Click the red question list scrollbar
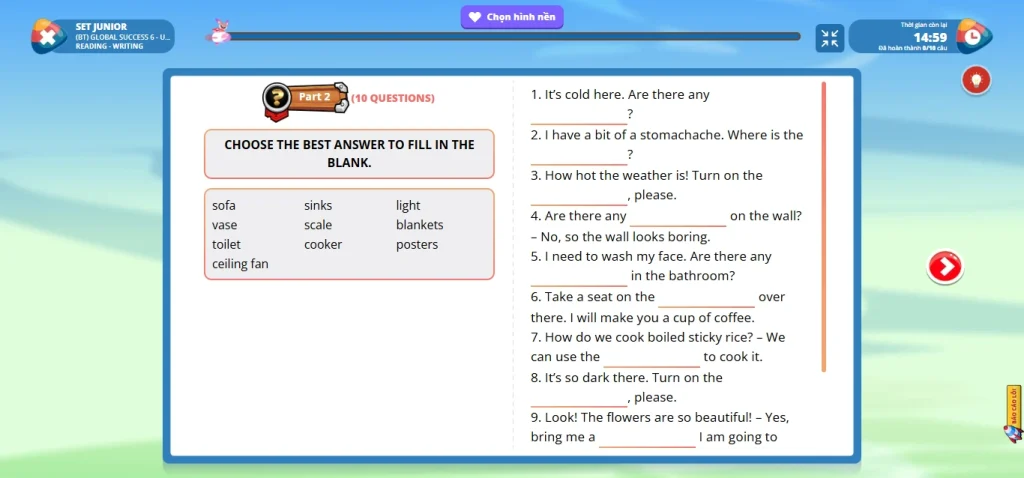The height and width of the screenshot is (478, 1024). pos(824,227)
